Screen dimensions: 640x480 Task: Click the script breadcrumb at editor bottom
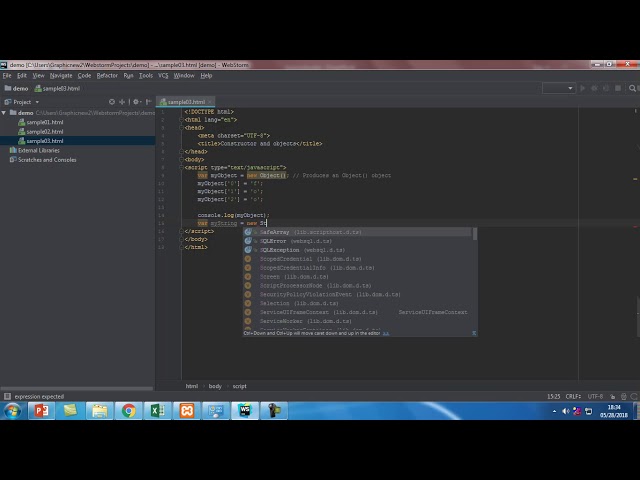(x=240, y=386)
